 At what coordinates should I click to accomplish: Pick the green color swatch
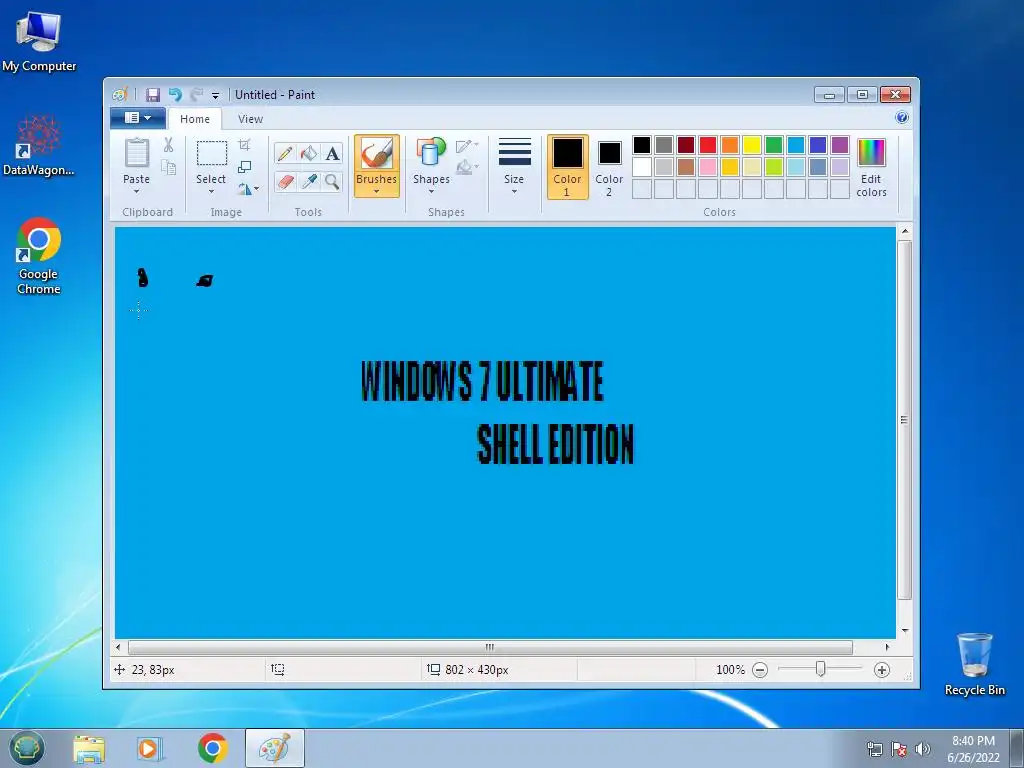tap(774, 145)
